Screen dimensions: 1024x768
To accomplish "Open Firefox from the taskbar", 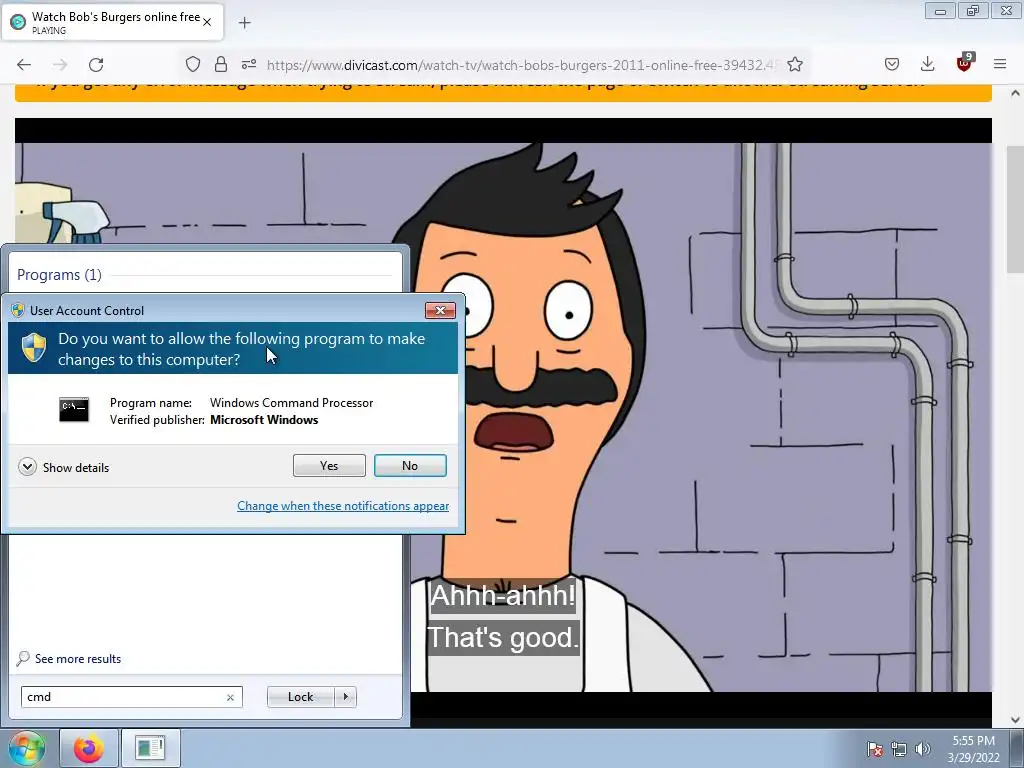I will pos(89,748).
